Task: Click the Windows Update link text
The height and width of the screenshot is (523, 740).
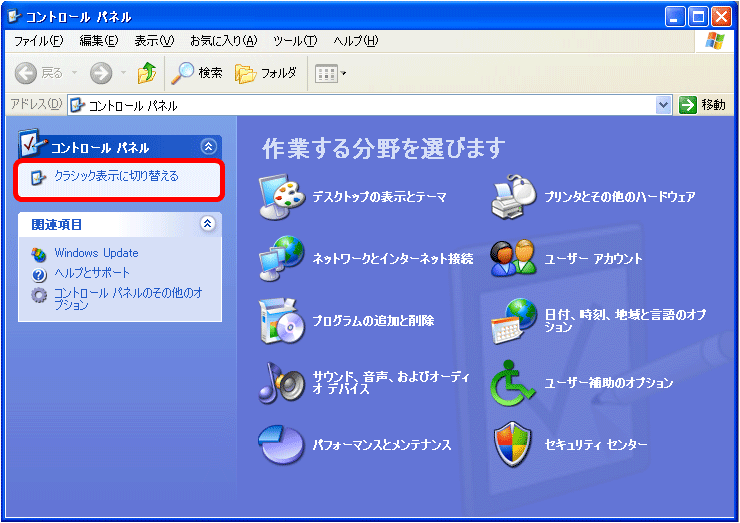Action: [96, 253]
